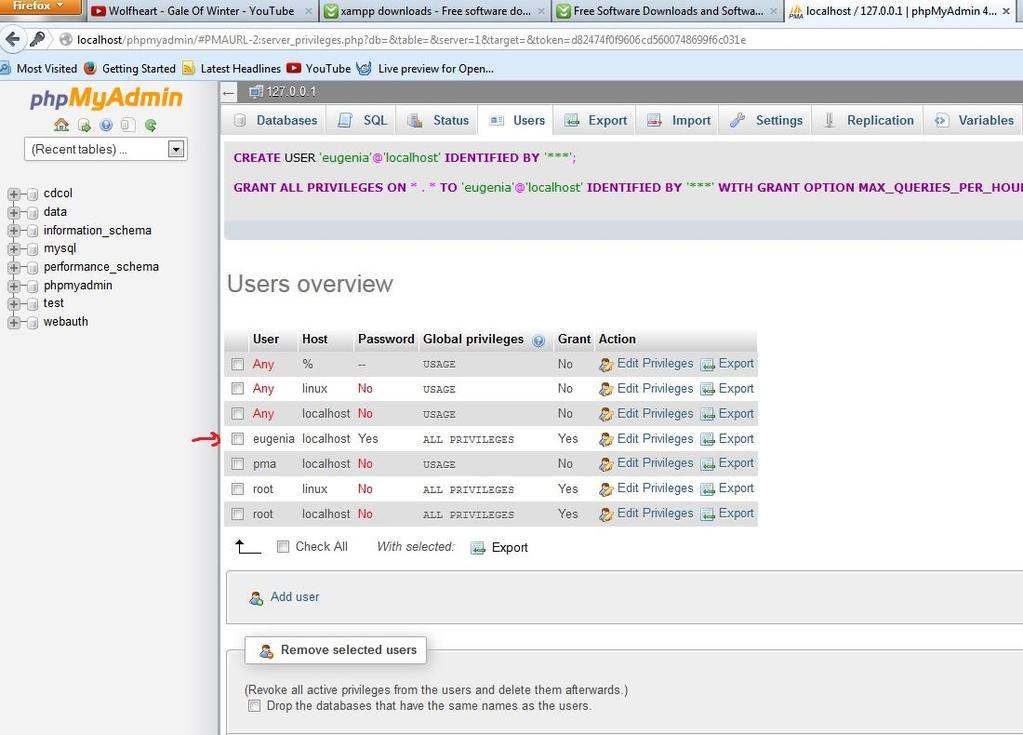Click the Settings wrench icon

737,120
